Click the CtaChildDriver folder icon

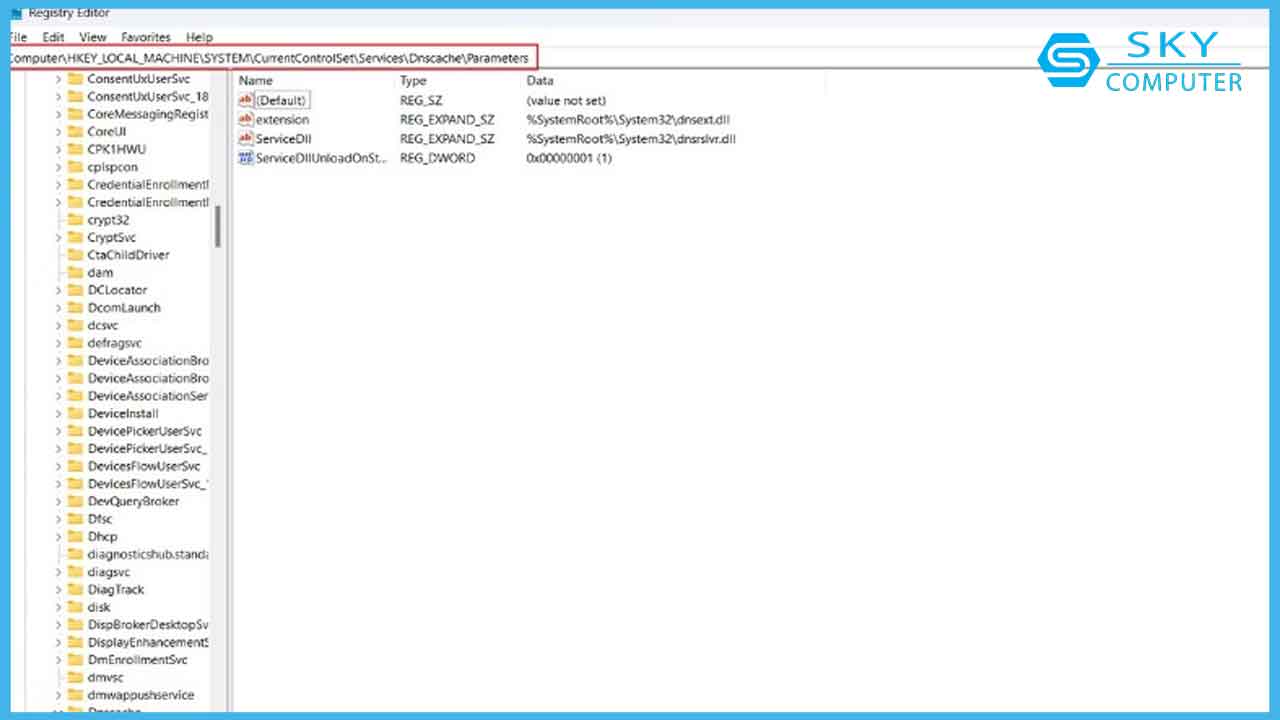[x=75, y=255]
